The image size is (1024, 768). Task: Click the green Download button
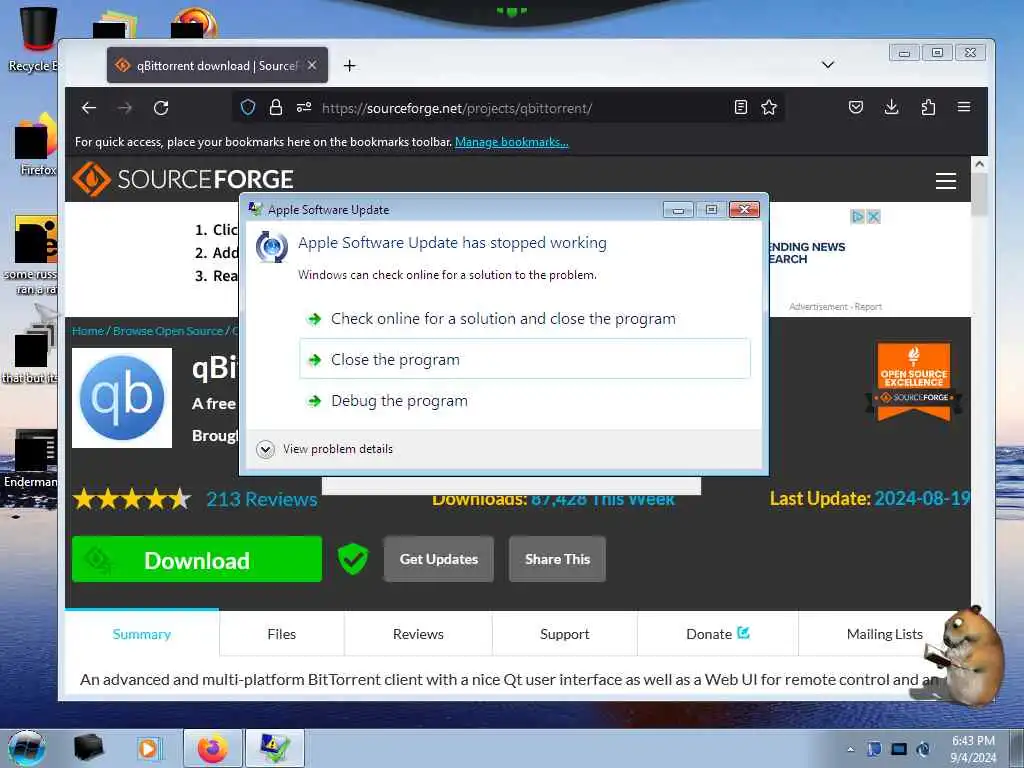[197, 559]
